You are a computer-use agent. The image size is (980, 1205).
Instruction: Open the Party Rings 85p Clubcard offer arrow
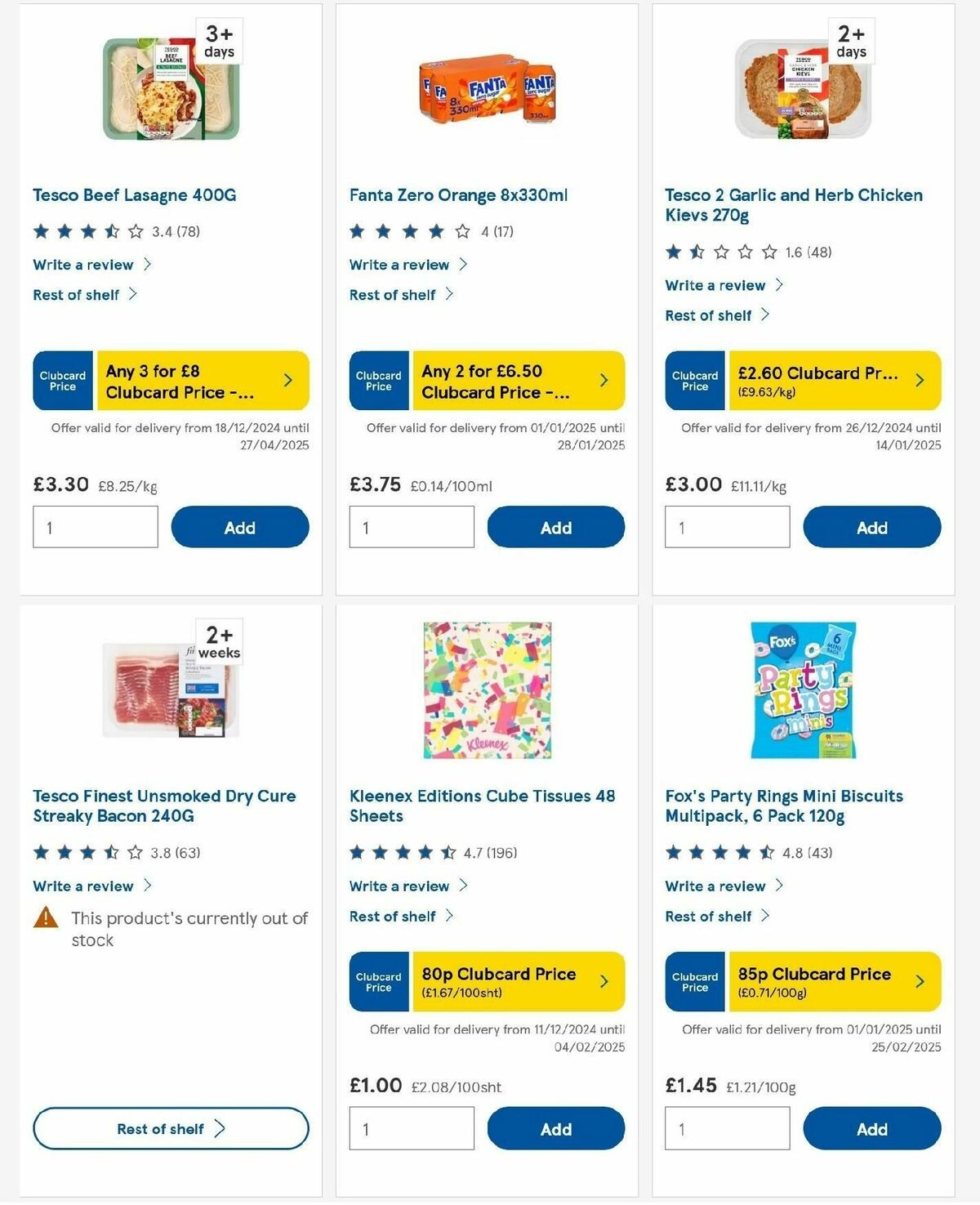coord(920,981)
